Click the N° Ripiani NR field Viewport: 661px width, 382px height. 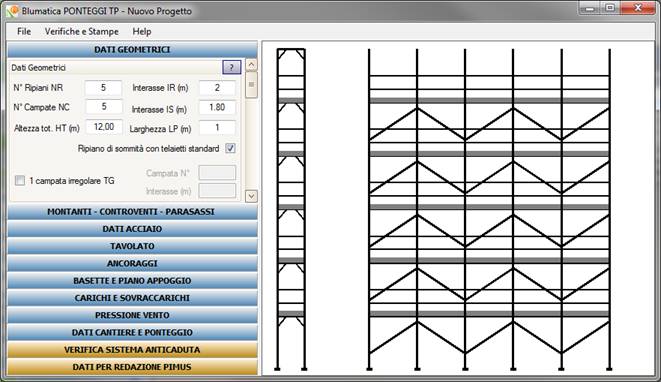[103, 88]
